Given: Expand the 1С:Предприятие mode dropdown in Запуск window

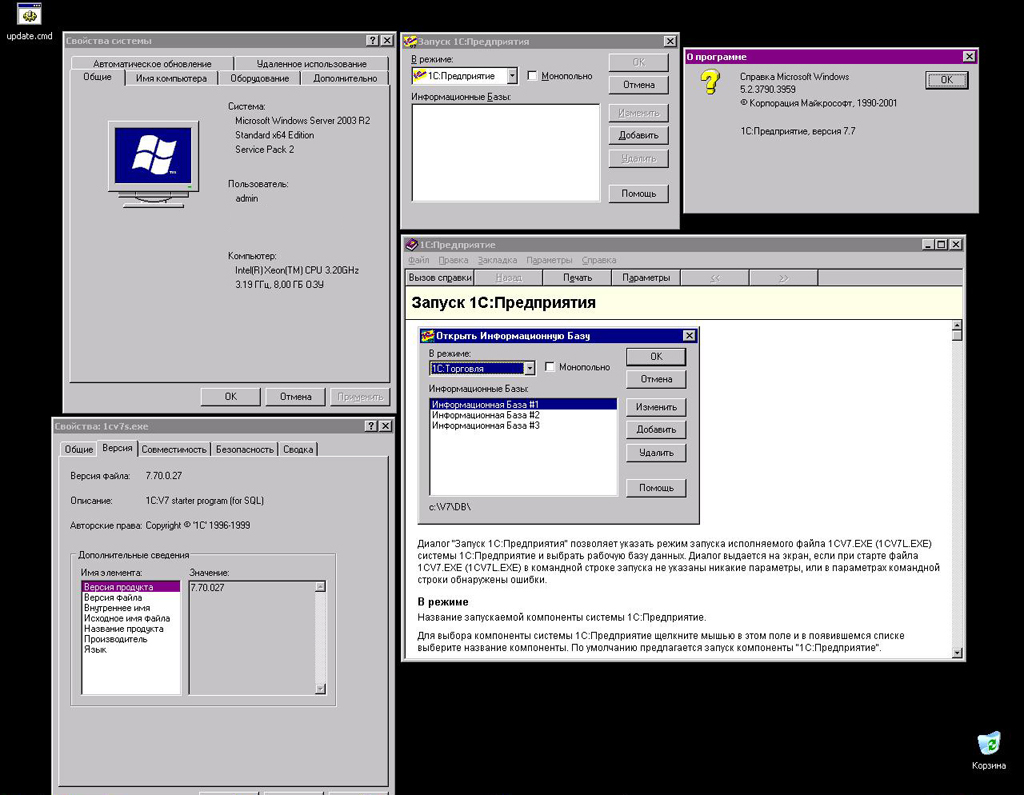Looking at the screenshot, I should click(x=512, y=76).
